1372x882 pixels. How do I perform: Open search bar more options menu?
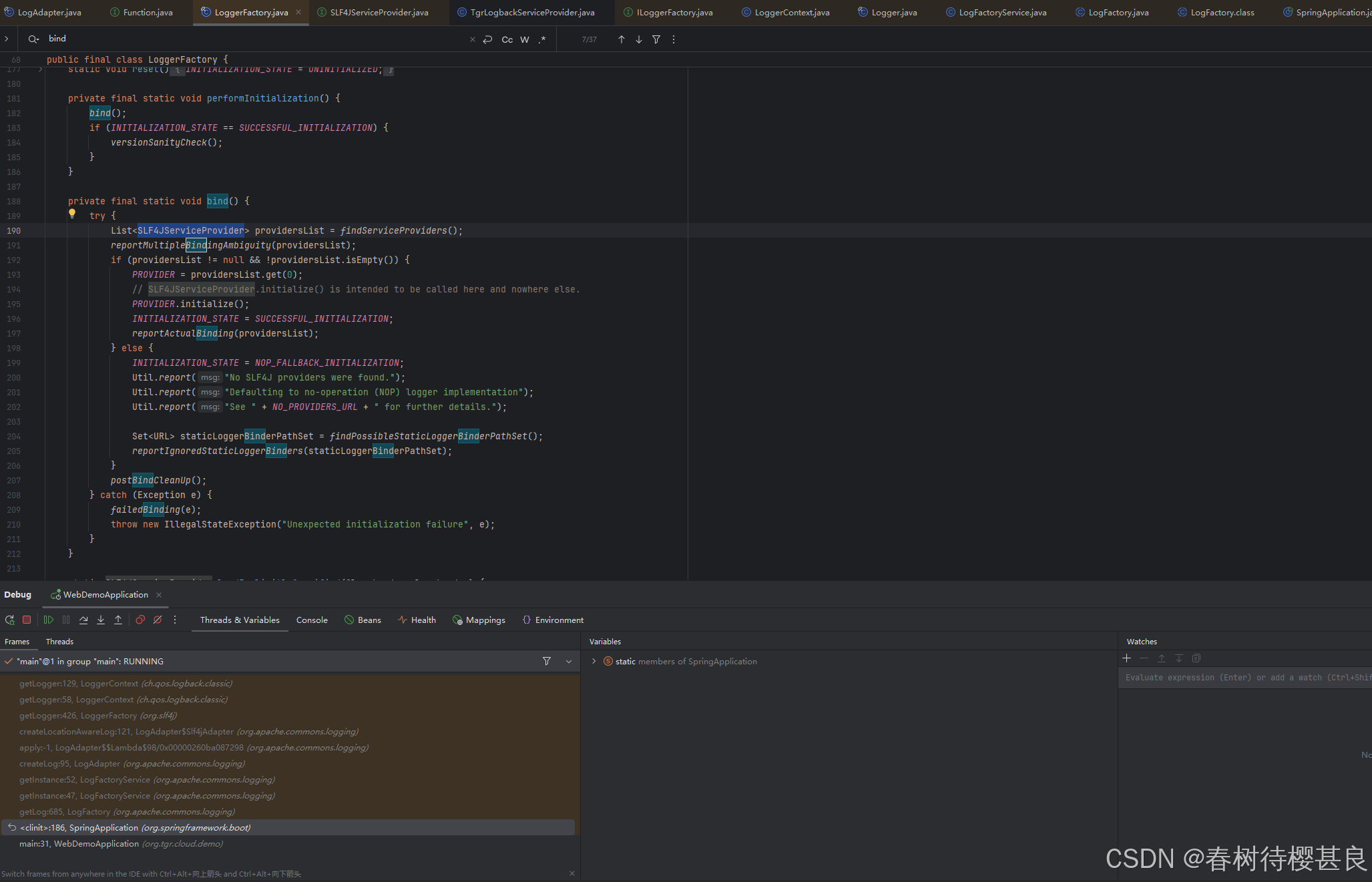tap(674, 39)
